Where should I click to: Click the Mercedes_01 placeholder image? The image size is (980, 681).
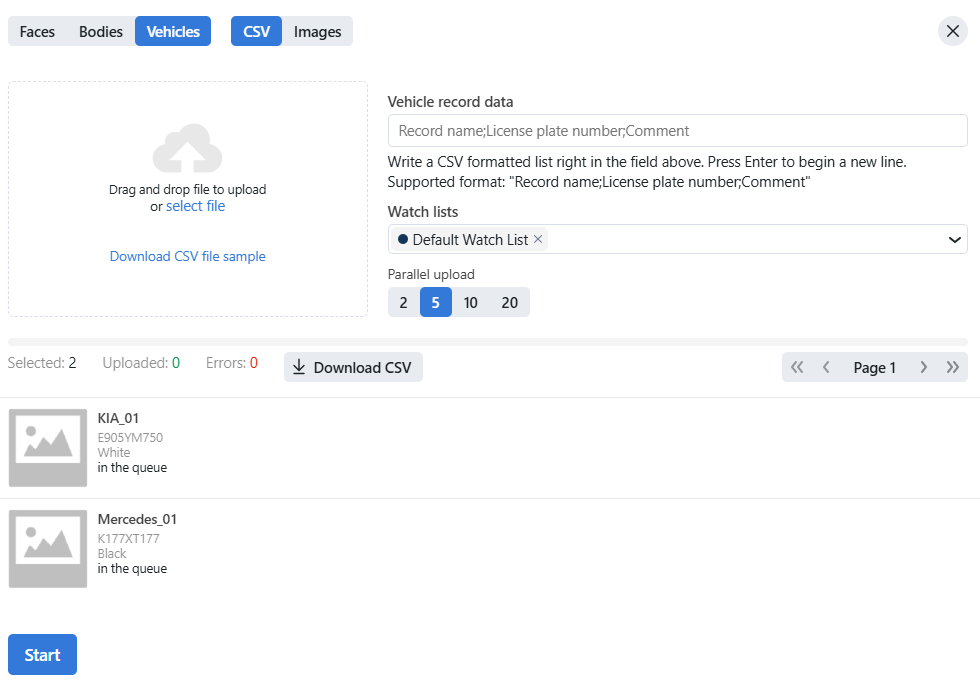tap(48, 549)
